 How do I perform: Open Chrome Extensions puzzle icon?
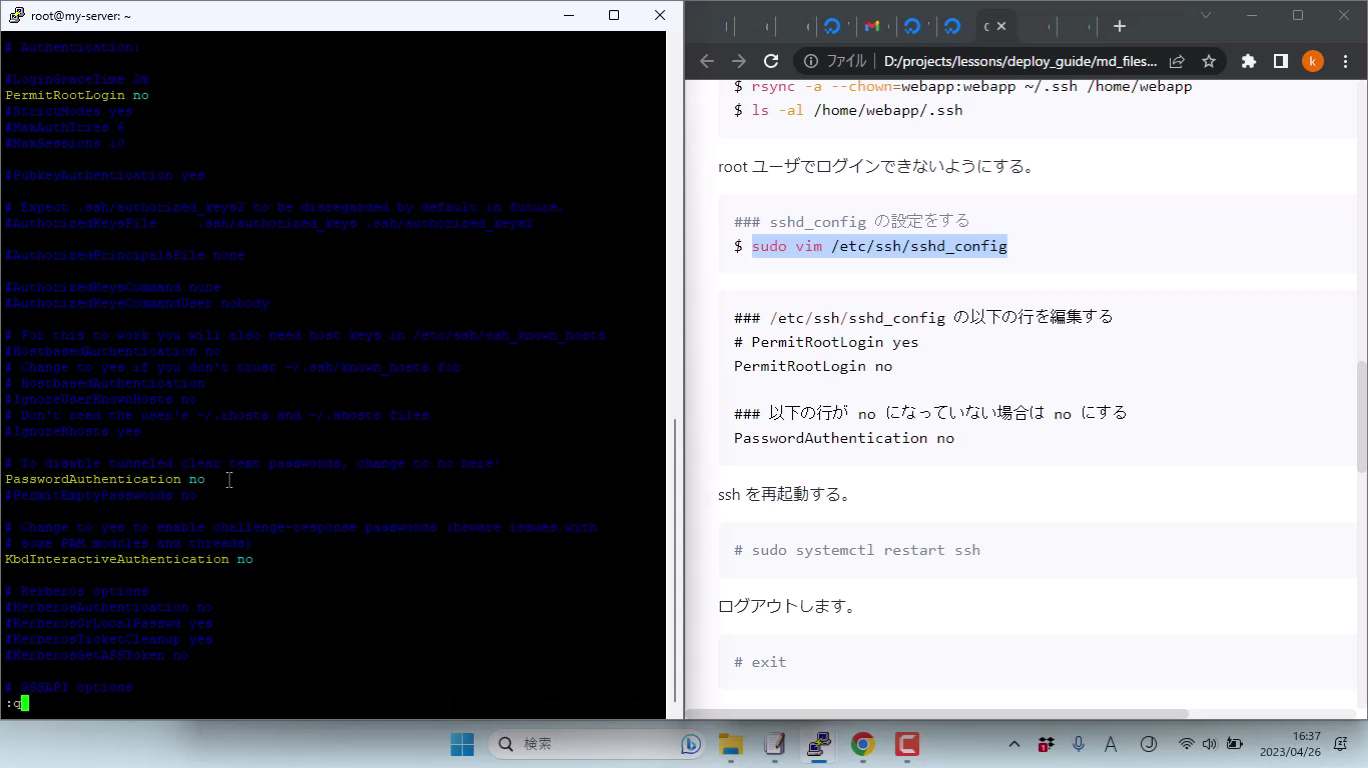1248,61
